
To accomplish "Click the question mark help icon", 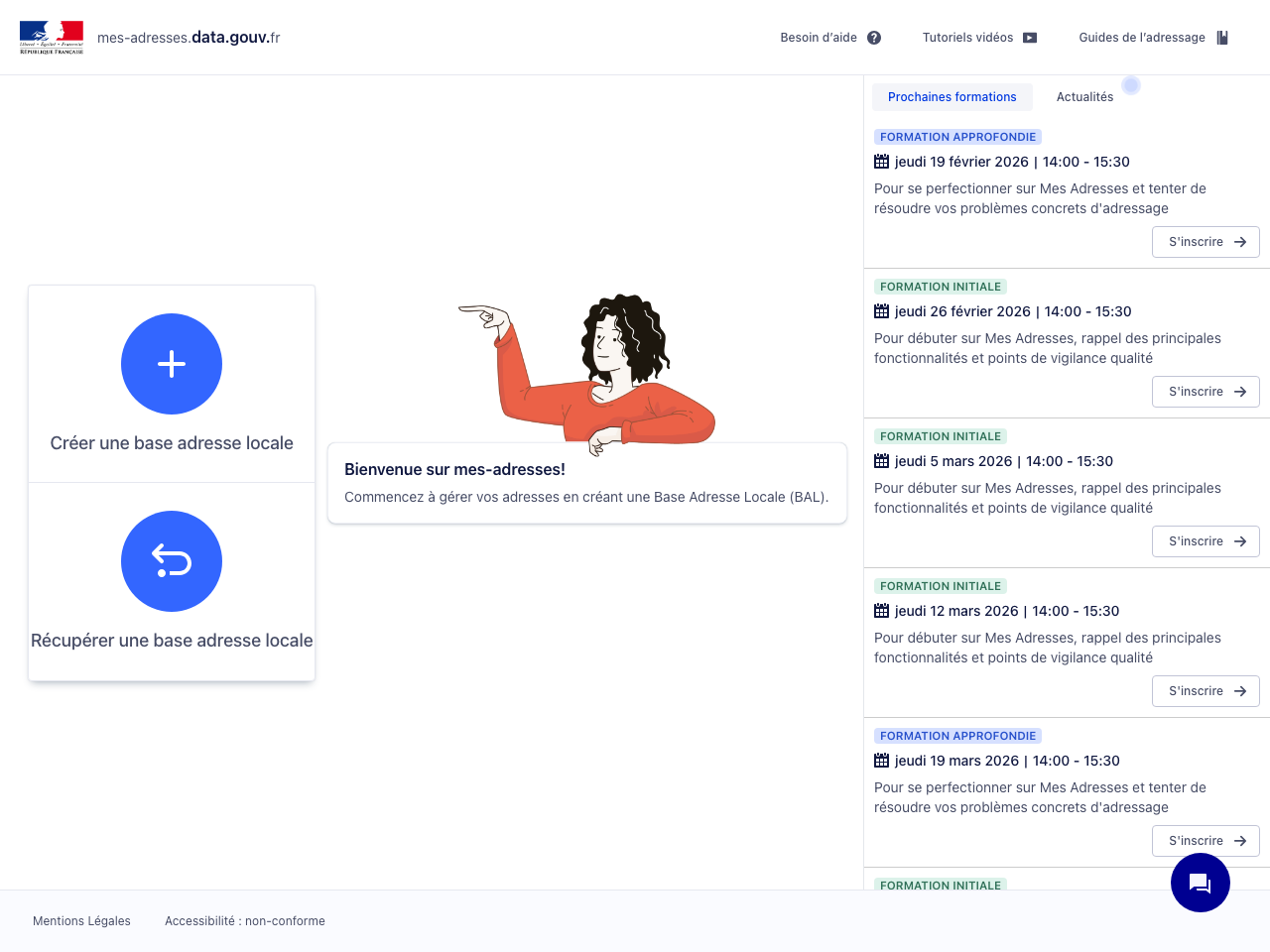I will pos(874,38).
